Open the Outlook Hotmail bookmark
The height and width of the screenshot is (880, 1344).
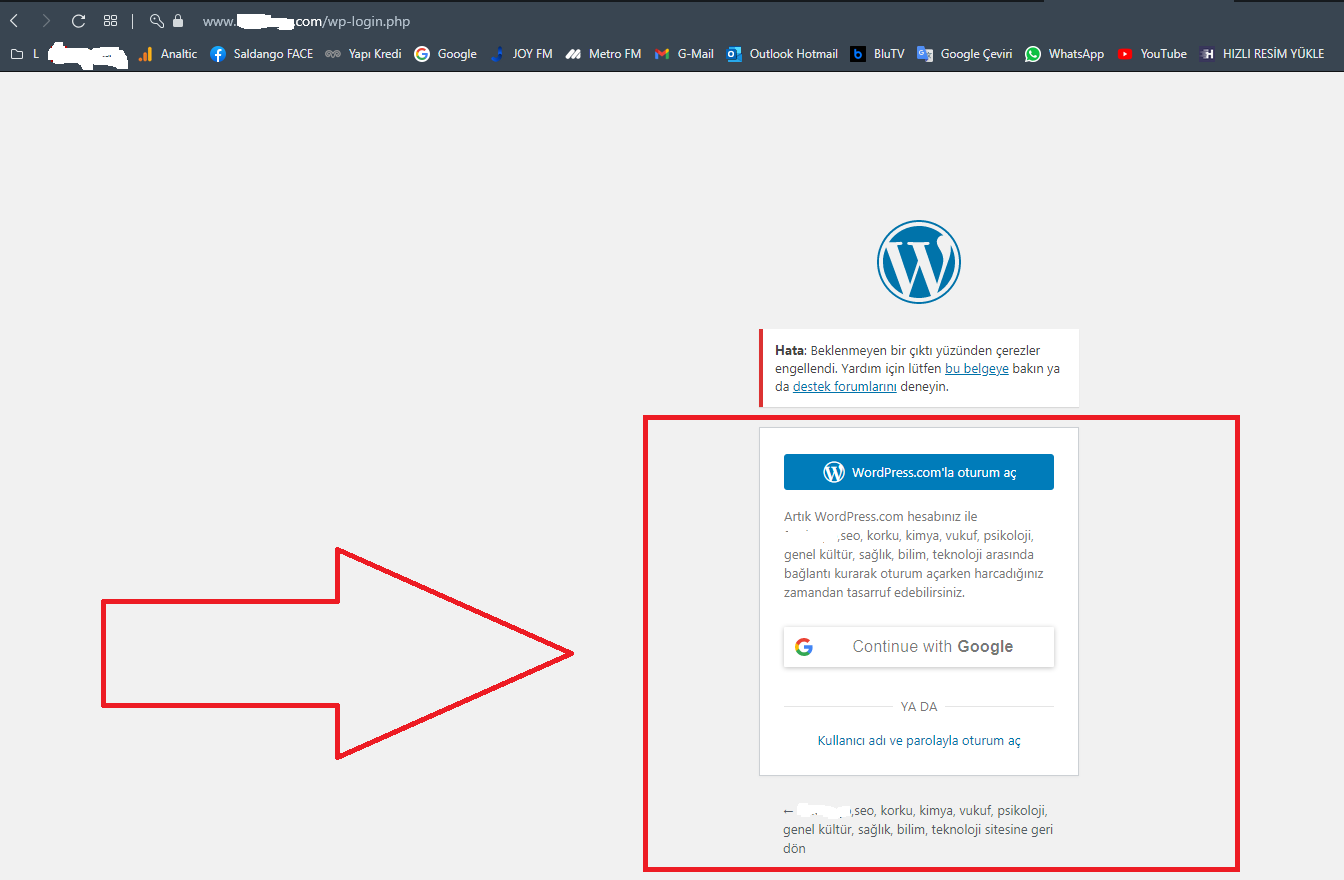(782, 54)
